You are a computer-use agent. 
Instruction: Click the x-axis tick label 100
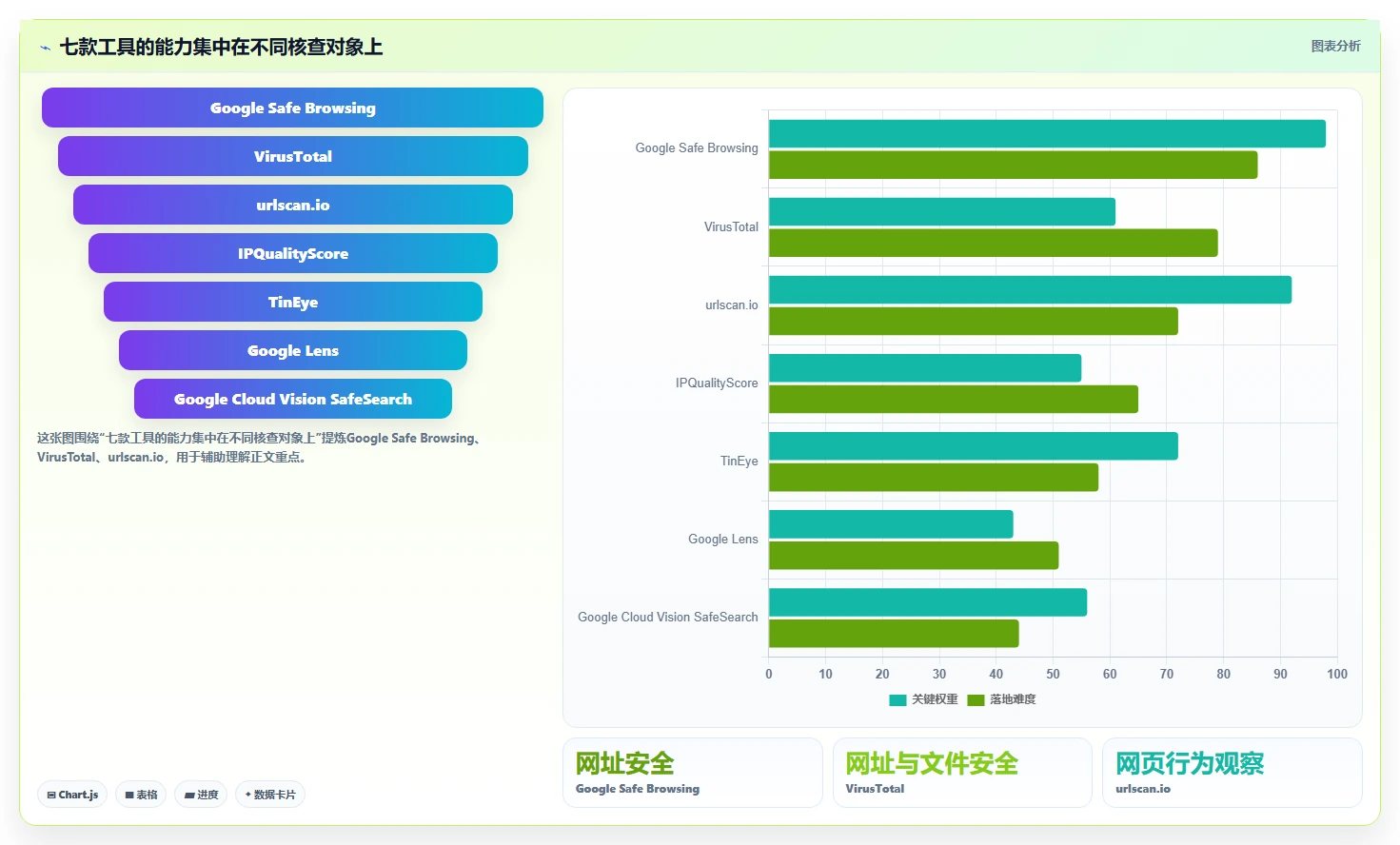click(1337, 674)
